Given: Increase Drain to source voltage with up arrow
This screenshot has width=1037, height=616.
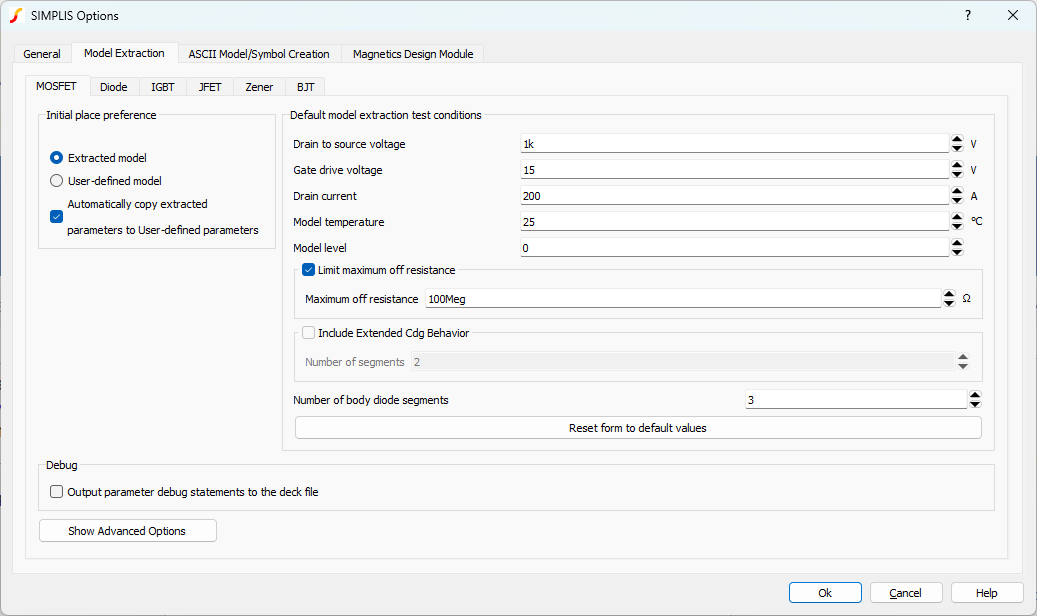Looking at the screenshot, I should click(957, 139).
